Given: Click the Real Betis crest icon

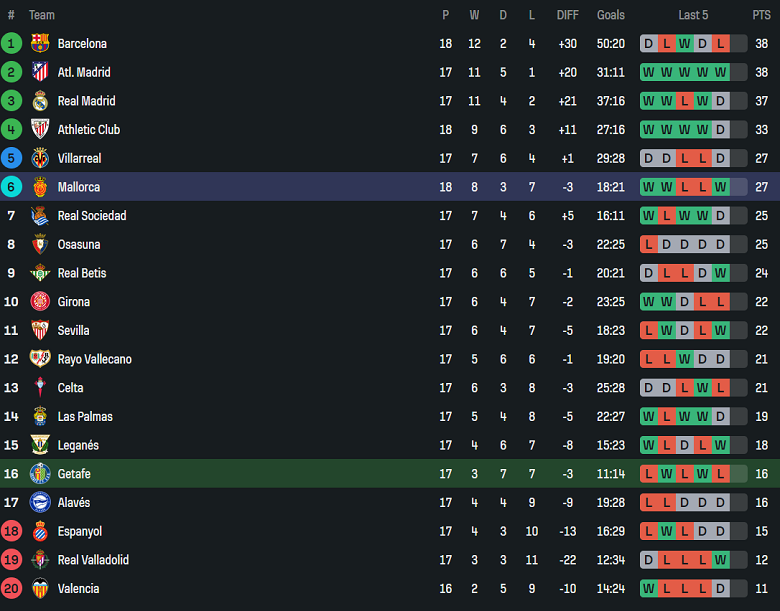Looking at the screenshot, I should tap(40, 273).
